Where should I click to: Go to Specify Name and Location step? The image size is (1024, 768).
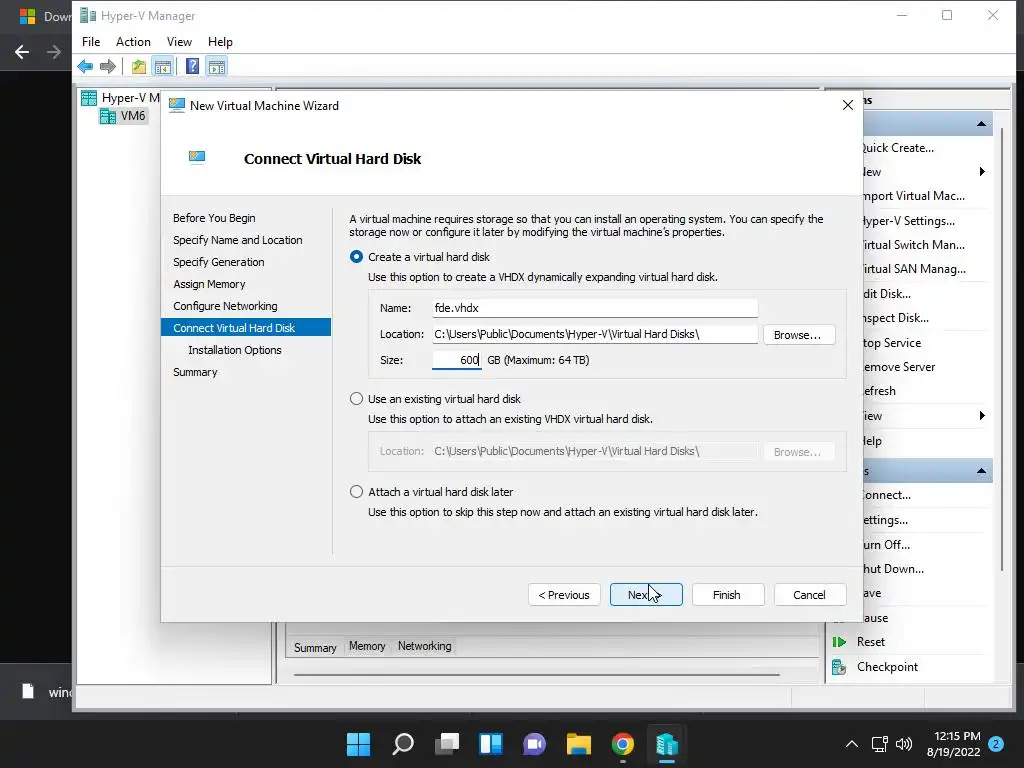(238, 240)
